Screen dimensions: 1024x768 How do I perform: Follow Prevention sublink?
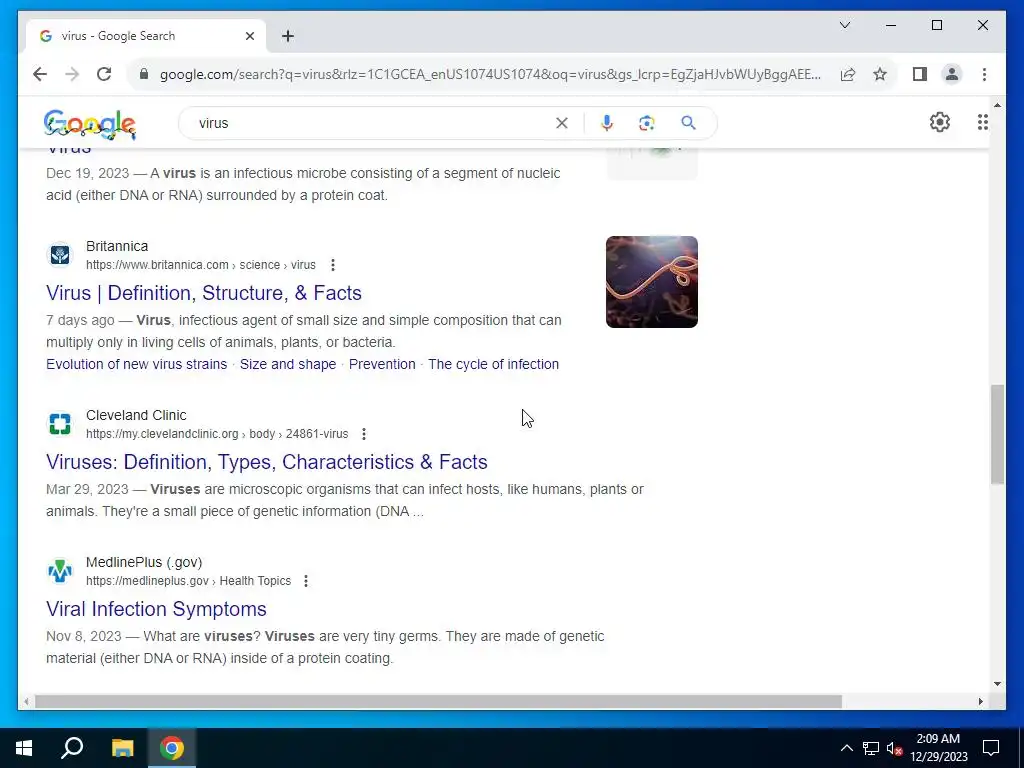[382, 364]
